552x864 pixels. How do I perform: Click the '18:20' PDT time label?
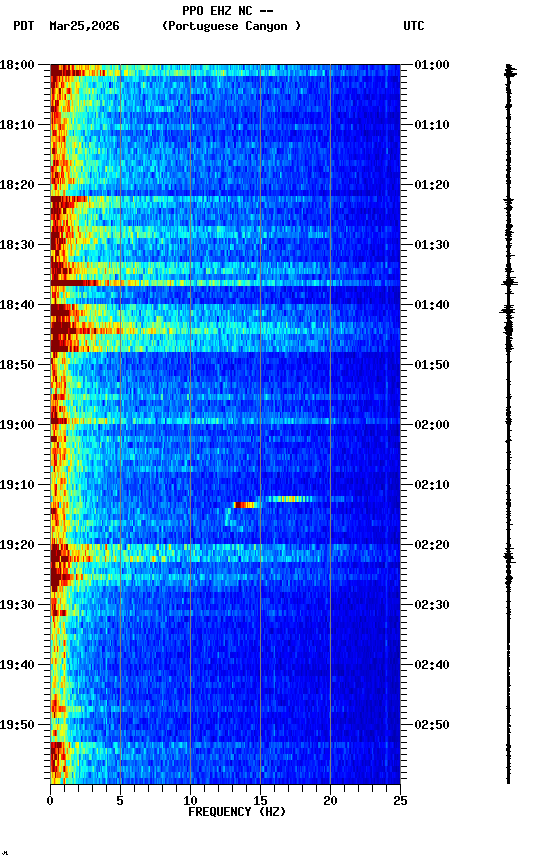point(17,185)
